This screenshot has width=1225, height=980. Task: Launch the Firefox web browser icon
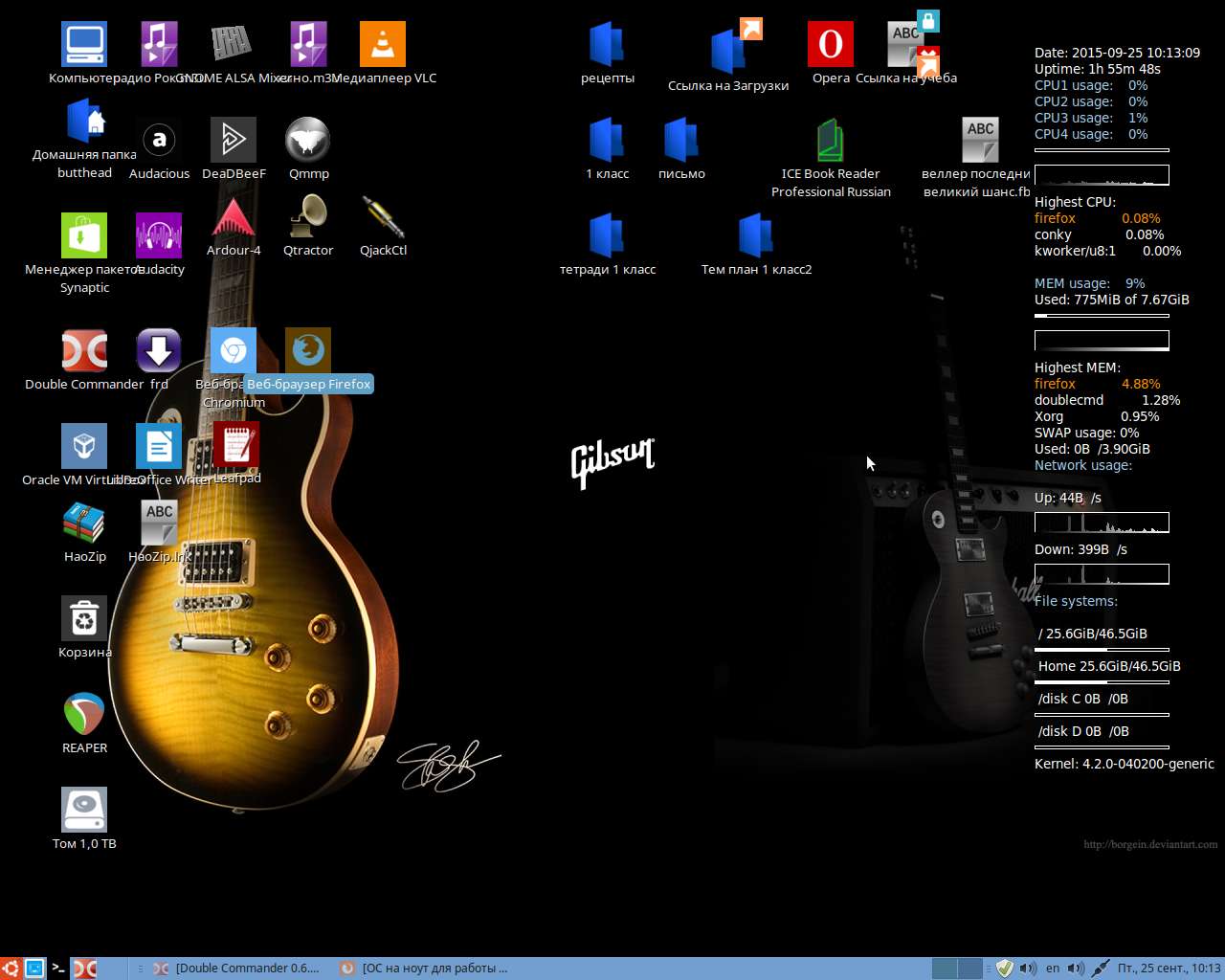click(x=308, y=351)
